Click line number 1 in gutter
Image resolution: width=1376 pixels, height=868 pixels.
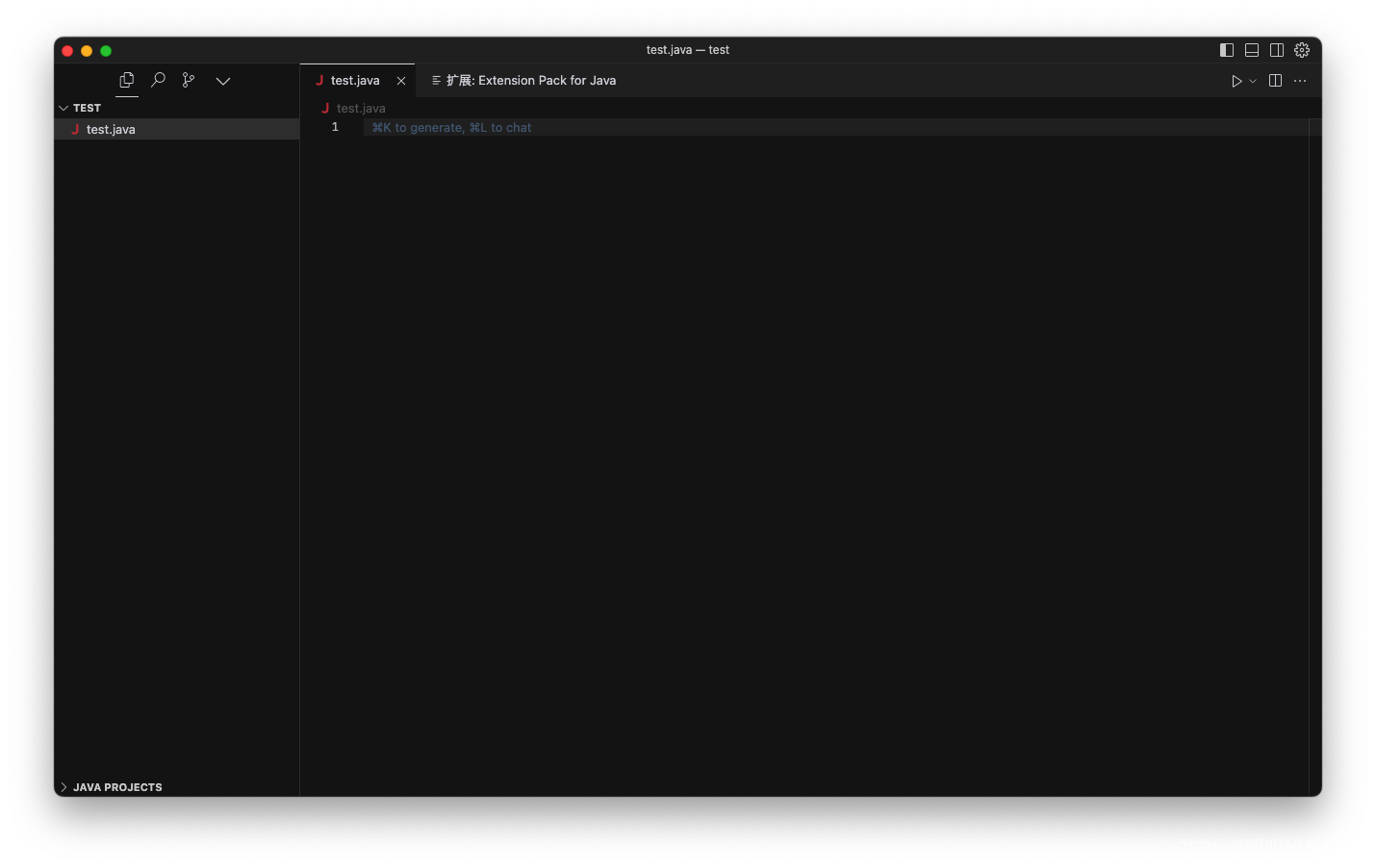335,127
